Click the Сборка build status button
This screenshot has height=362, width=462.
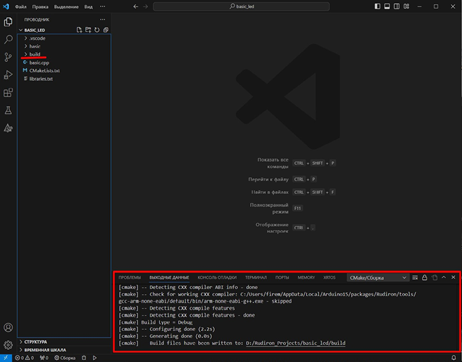pyautogui.click(x=65, y=358)
